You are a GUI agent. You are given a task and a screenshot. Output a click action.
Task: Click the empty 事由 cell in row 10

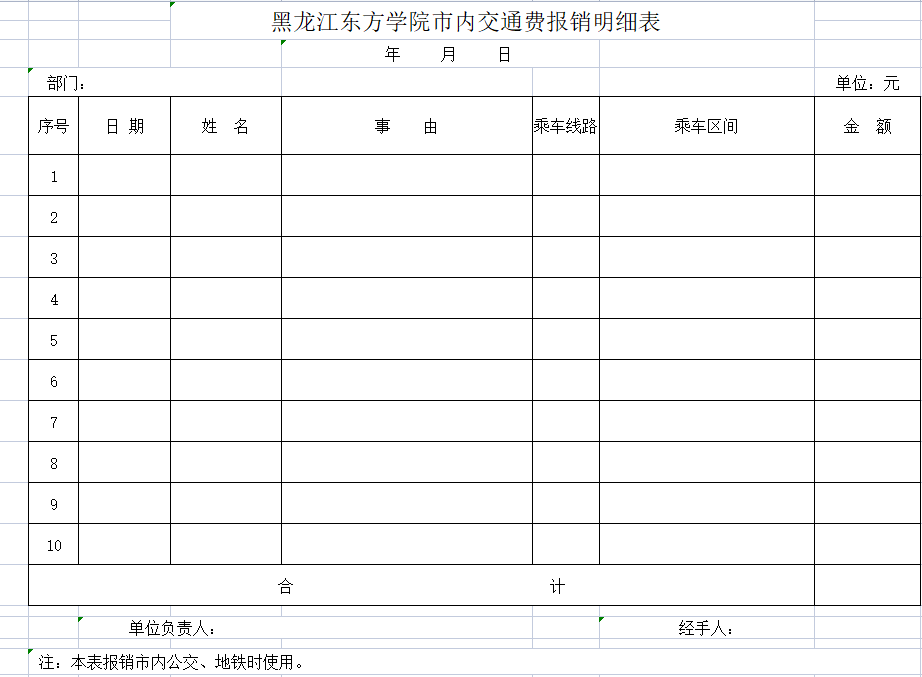(407, 545)
